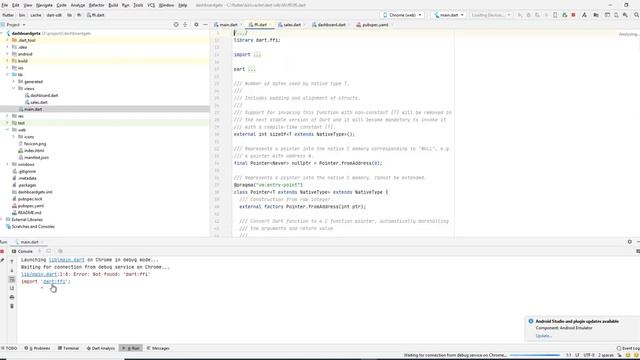
Task: Click the locate current file target icon
Action: pyautogui.click(x=176, y=24)
